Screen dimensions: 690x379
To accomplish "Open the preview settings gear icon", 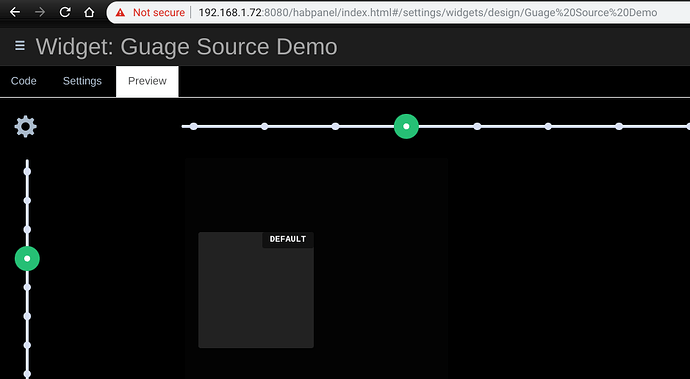I will (x=26, y=127).
